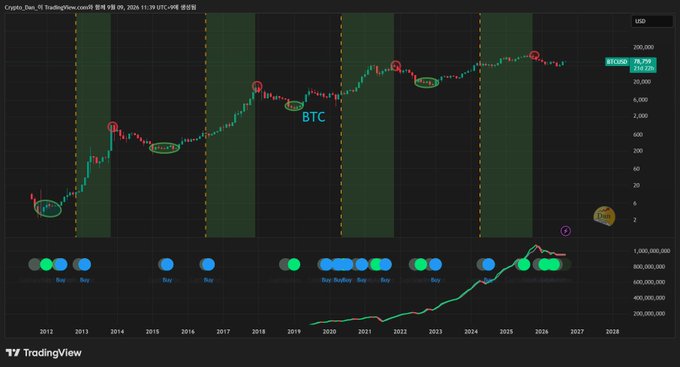This screenshot has height=367, width=680.
Task: Click the 200,000 price axis value
Action: click(x=644, y=47)
